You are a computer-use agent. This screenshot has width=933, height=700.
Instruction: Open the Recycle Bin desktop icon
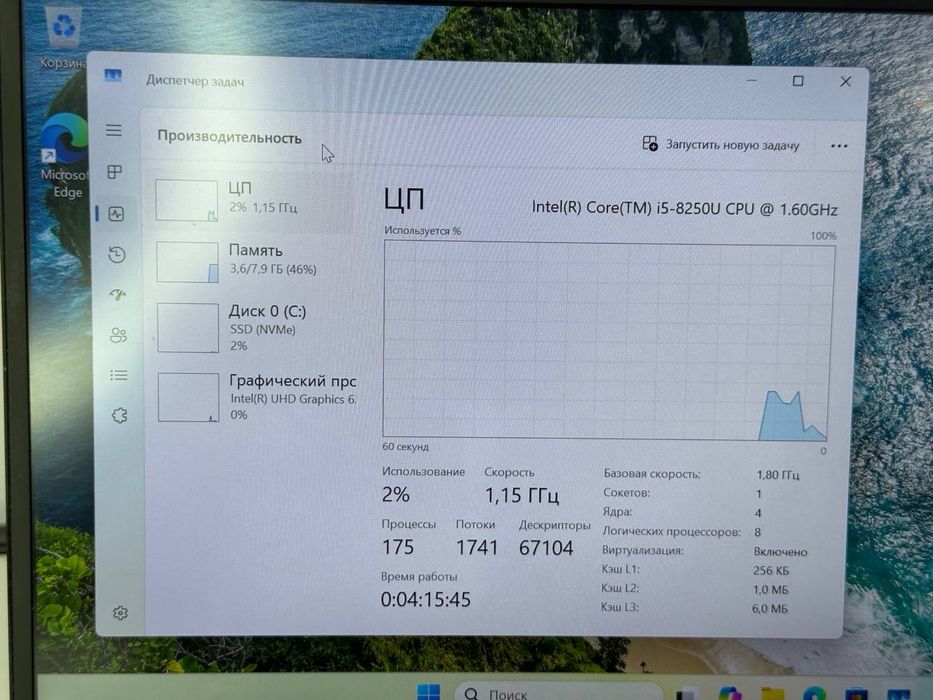pyautogui.click(x=62, y=37)
